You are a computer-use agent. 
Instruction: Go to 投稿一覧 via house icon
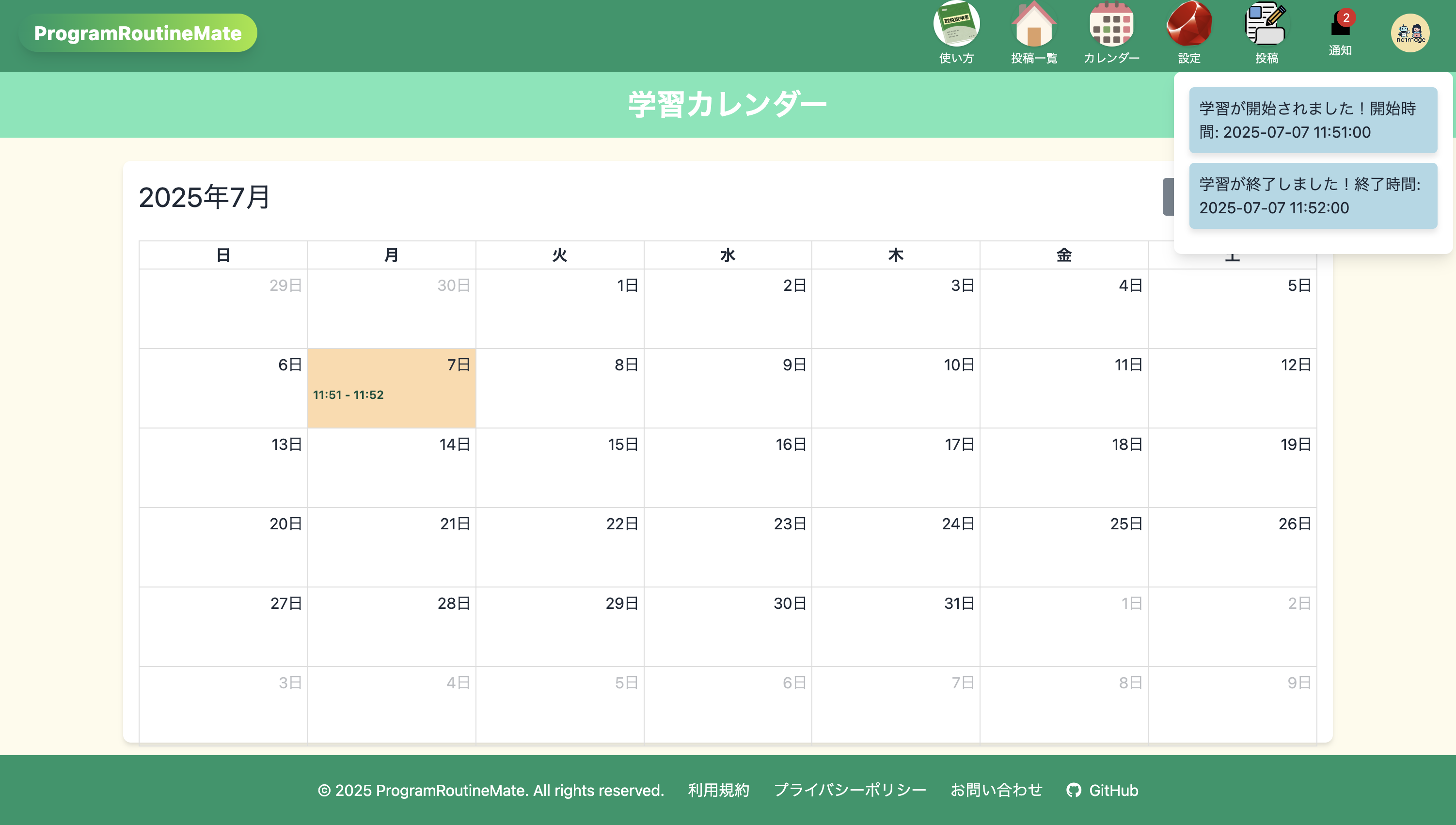tap(1034, 24)
